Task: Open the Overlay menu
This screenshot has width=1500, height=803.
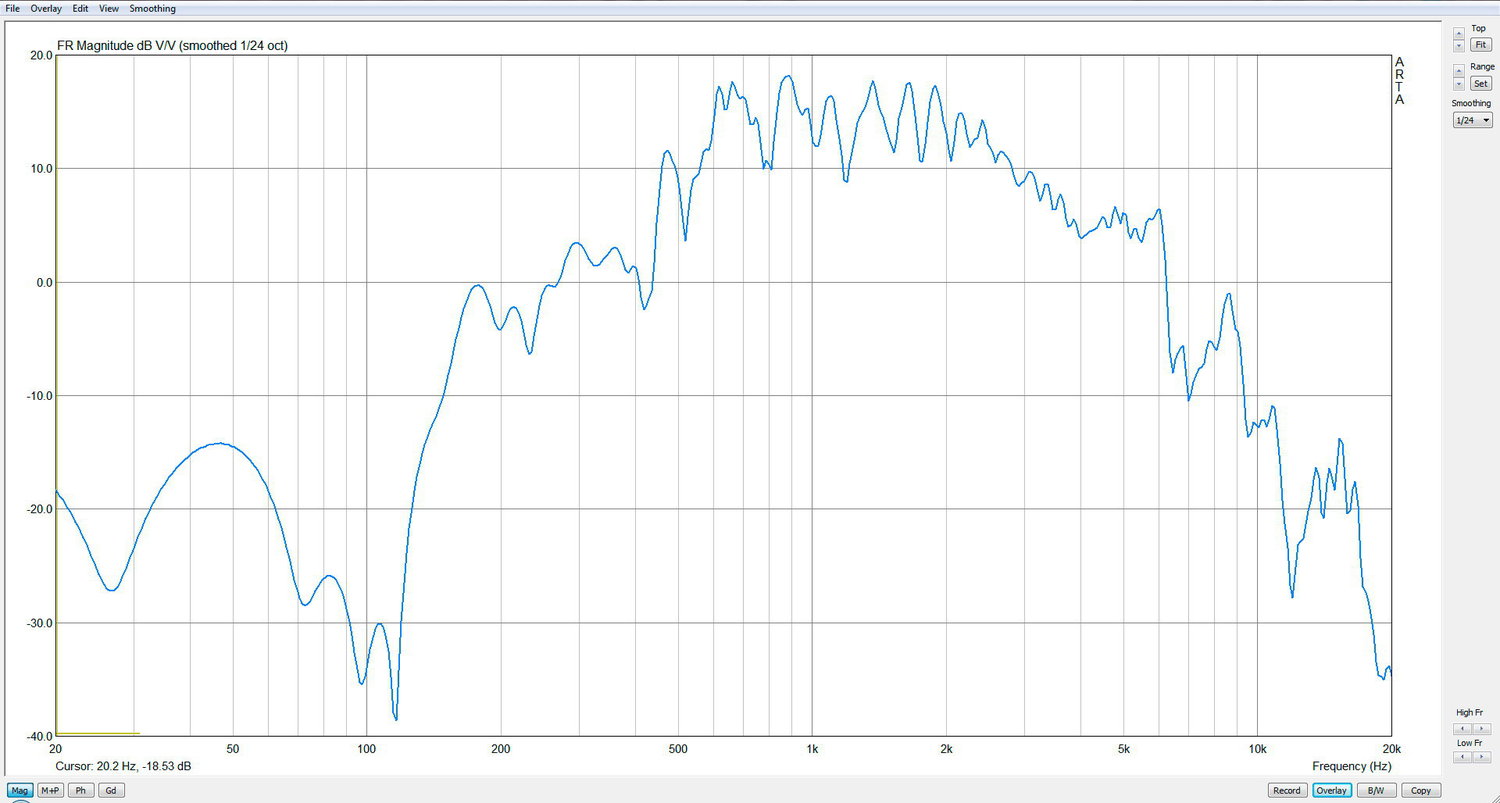Action: click(45, 8)
